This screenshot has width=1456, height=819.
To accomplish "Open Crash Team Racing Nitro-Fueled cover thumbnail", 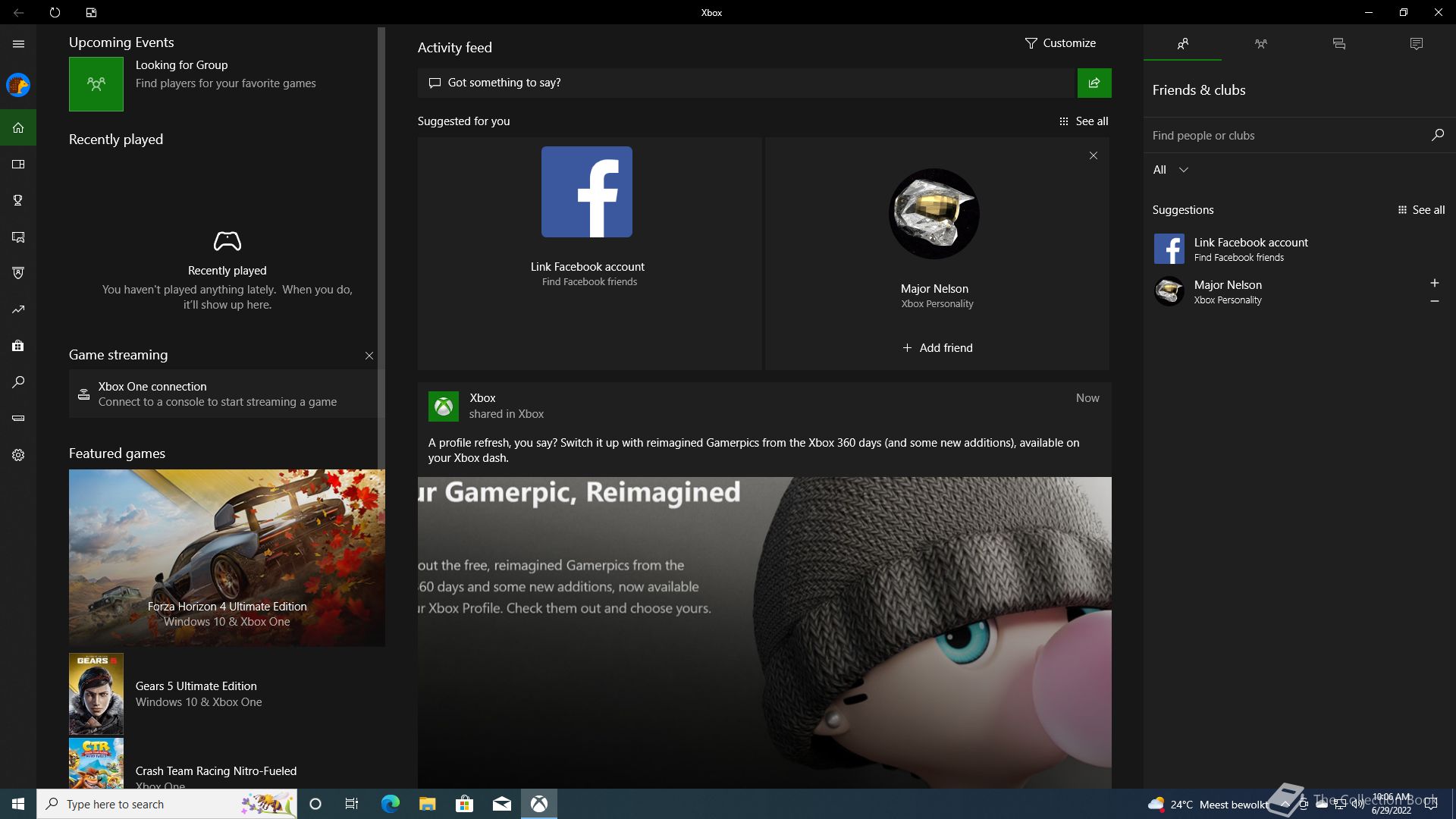I will tap(96, 763).
